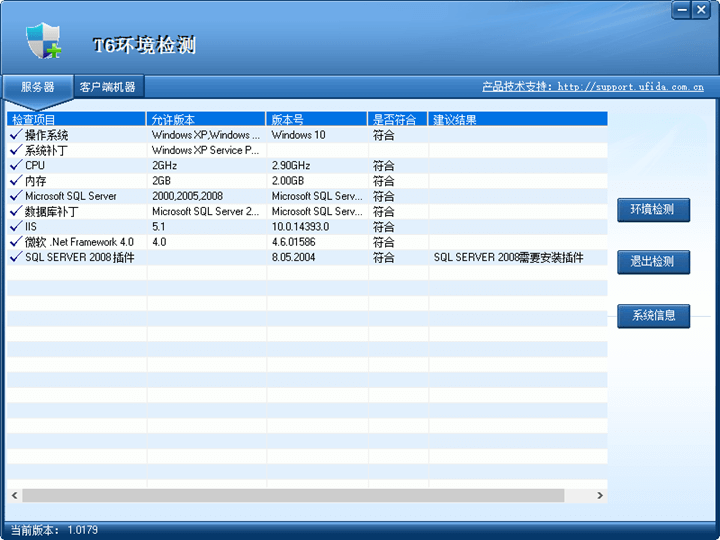Screen dimensions: 720x540
Task: Click the 2GB allowed version cell
Action: coord(162,181)
